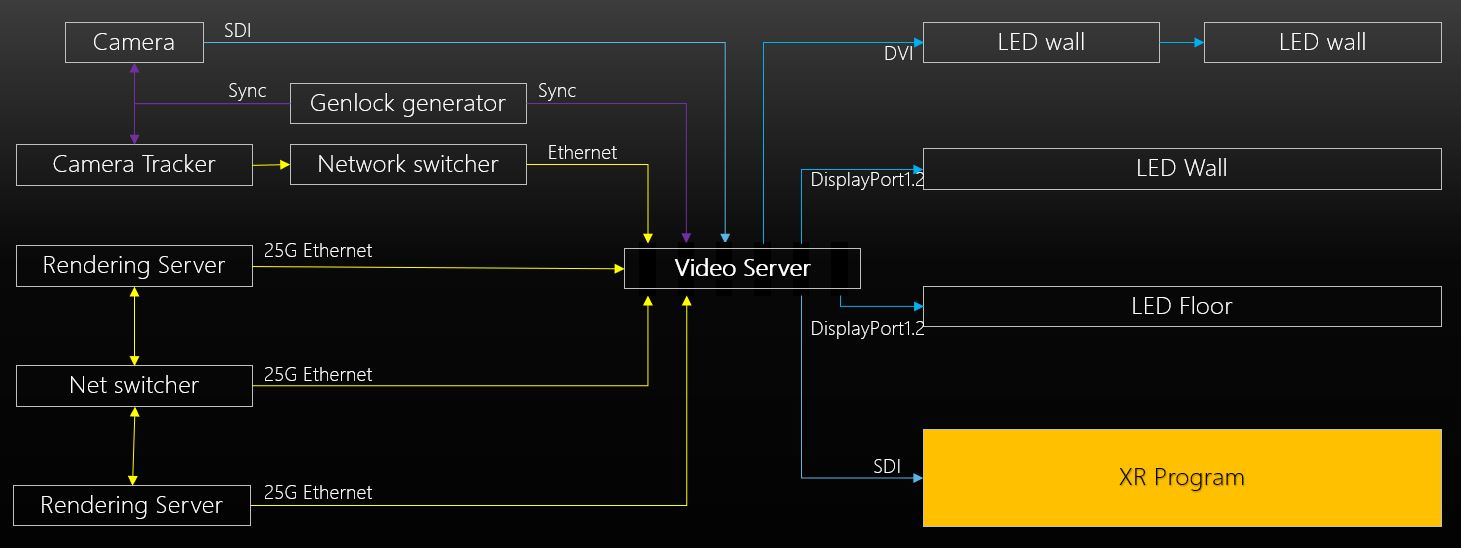Click the DVI label
This screenshot has width=1461, height=548.
coord(898,54)
